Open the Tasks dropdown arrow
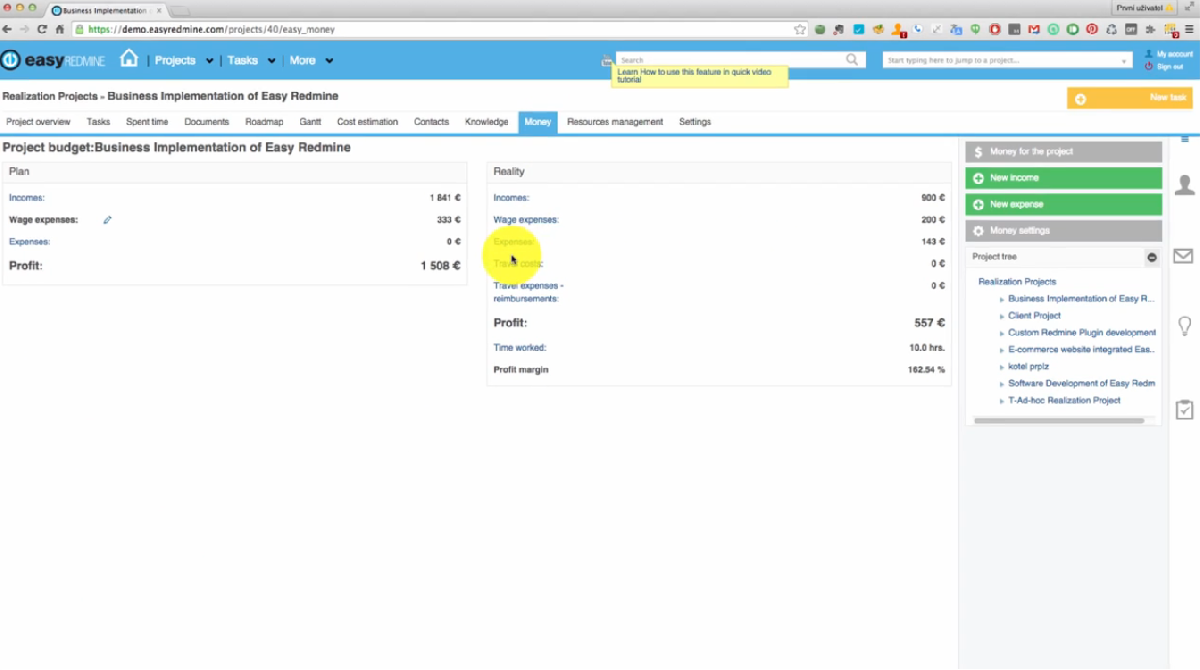The height and width of the screenshot is (670, 1200). pos(271,61)
